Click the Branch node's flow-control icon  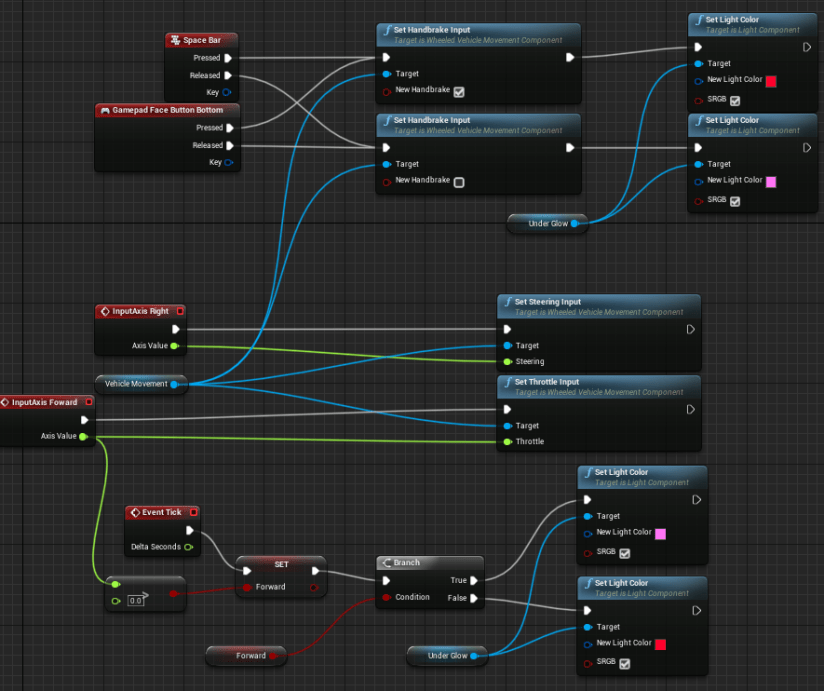coord(386,563)
